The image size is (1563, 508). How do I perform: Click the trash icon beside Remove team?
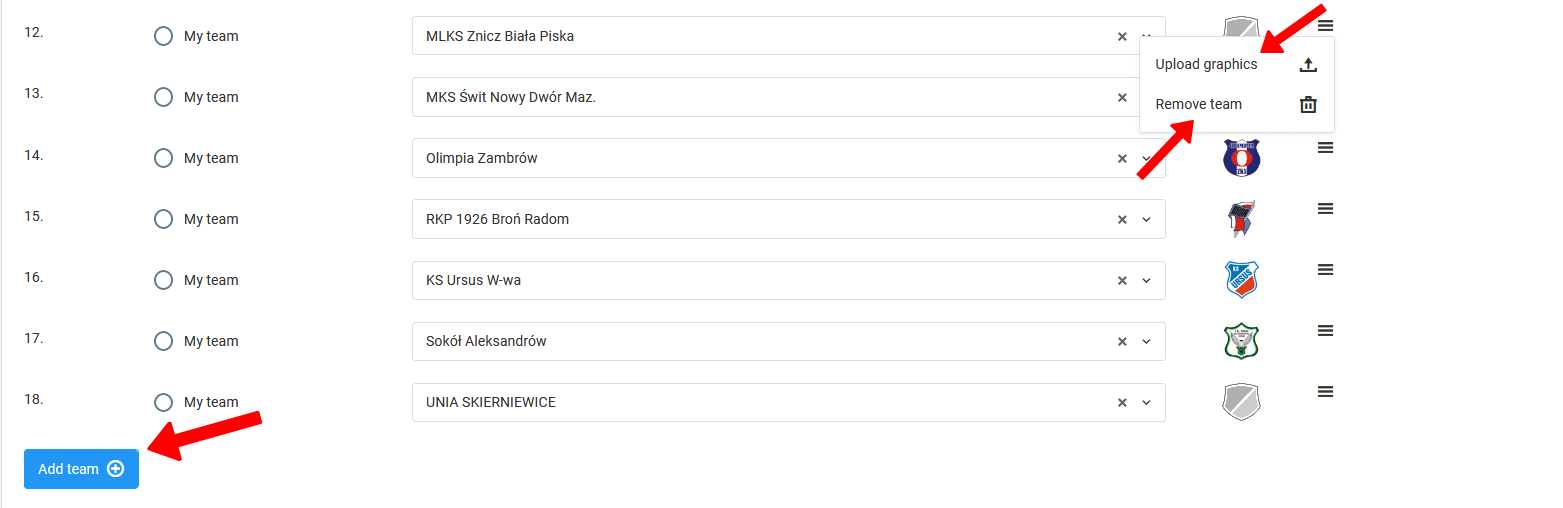tap(1308, 104)
